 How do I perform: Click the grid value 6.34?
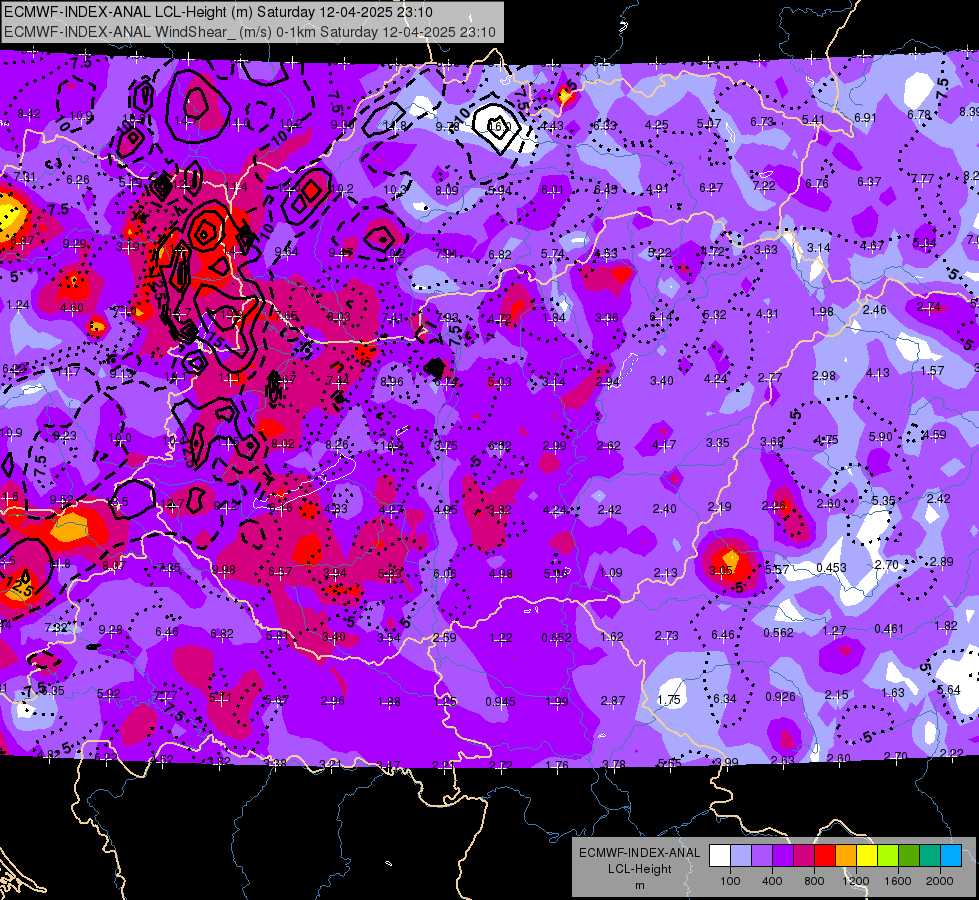(724, 698)
